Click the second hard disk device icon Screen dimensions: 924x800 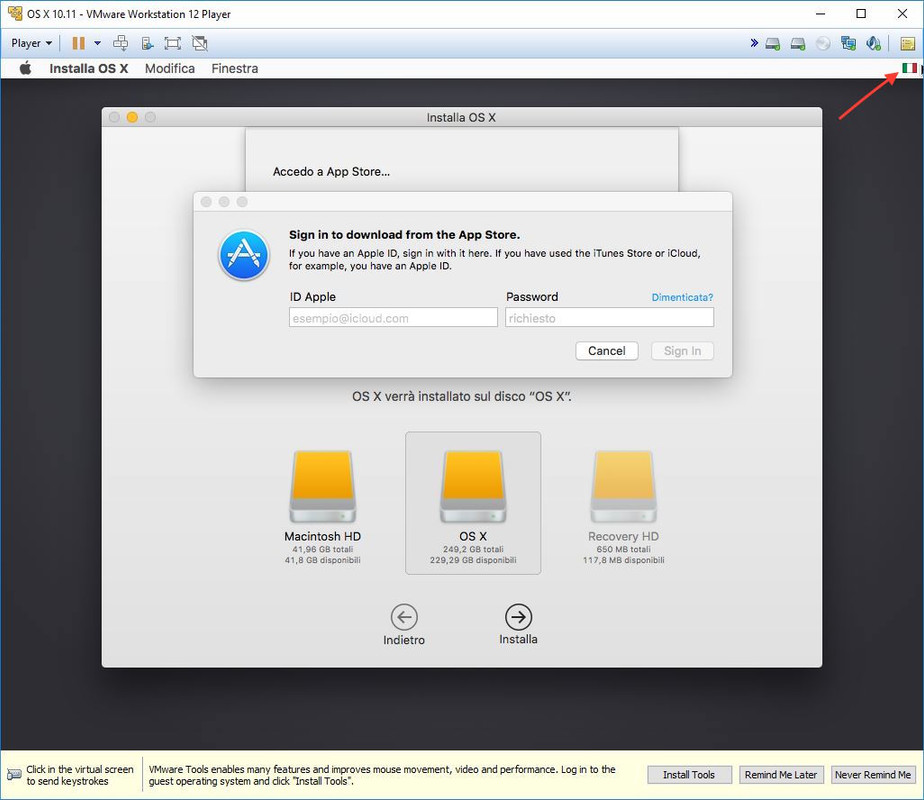(798, 44)
